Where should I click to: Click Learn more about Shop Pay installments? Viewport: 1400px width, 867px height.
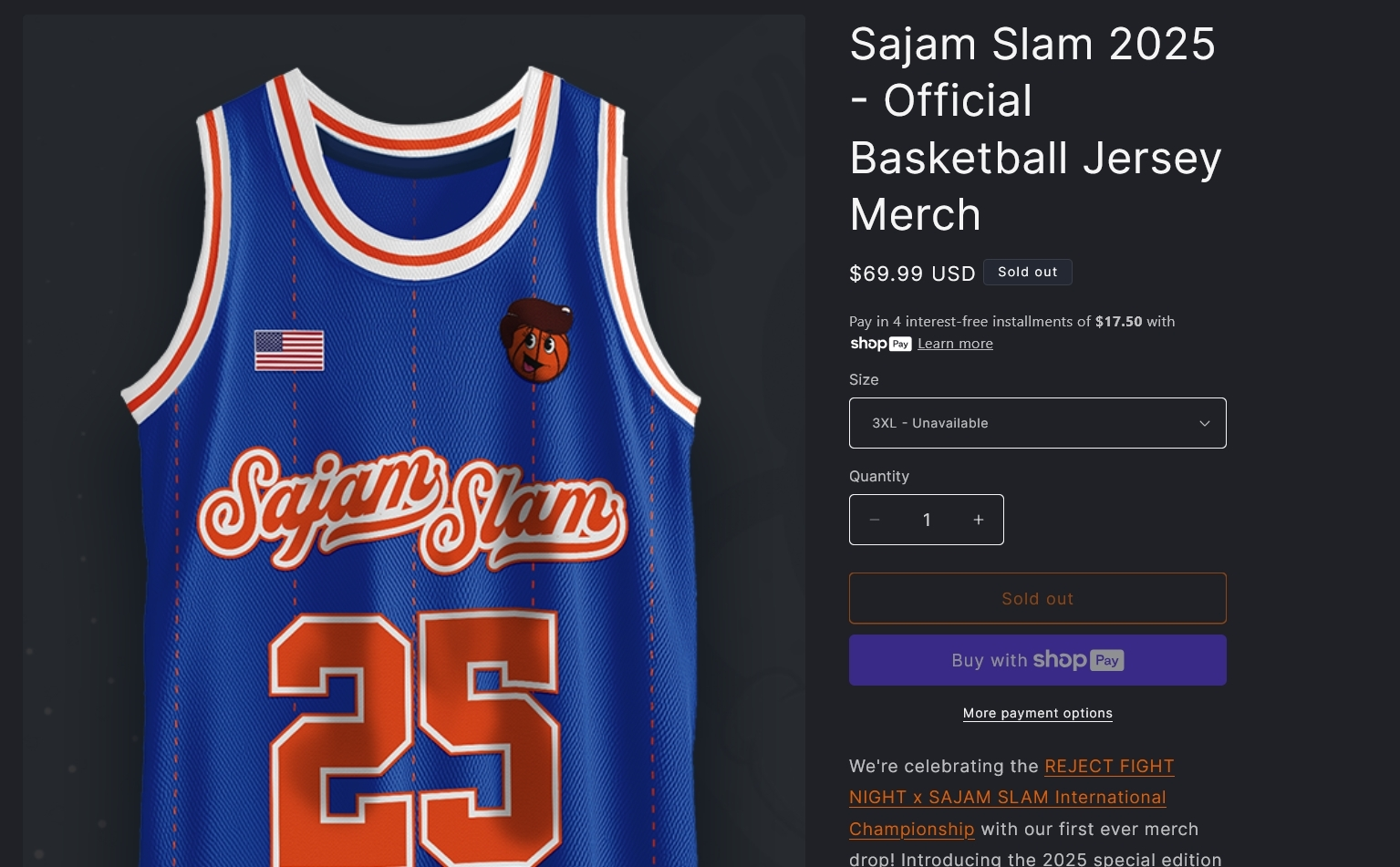(955, 344)
